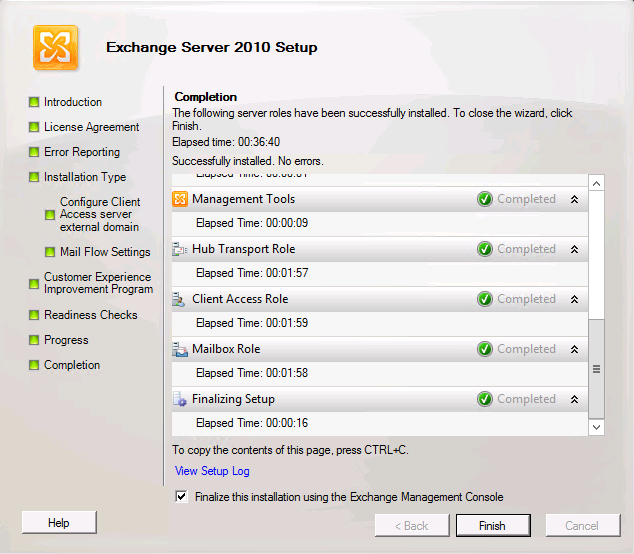
Task: Collapse the Hub Transport Role section
Action: (x=575, y=249)
